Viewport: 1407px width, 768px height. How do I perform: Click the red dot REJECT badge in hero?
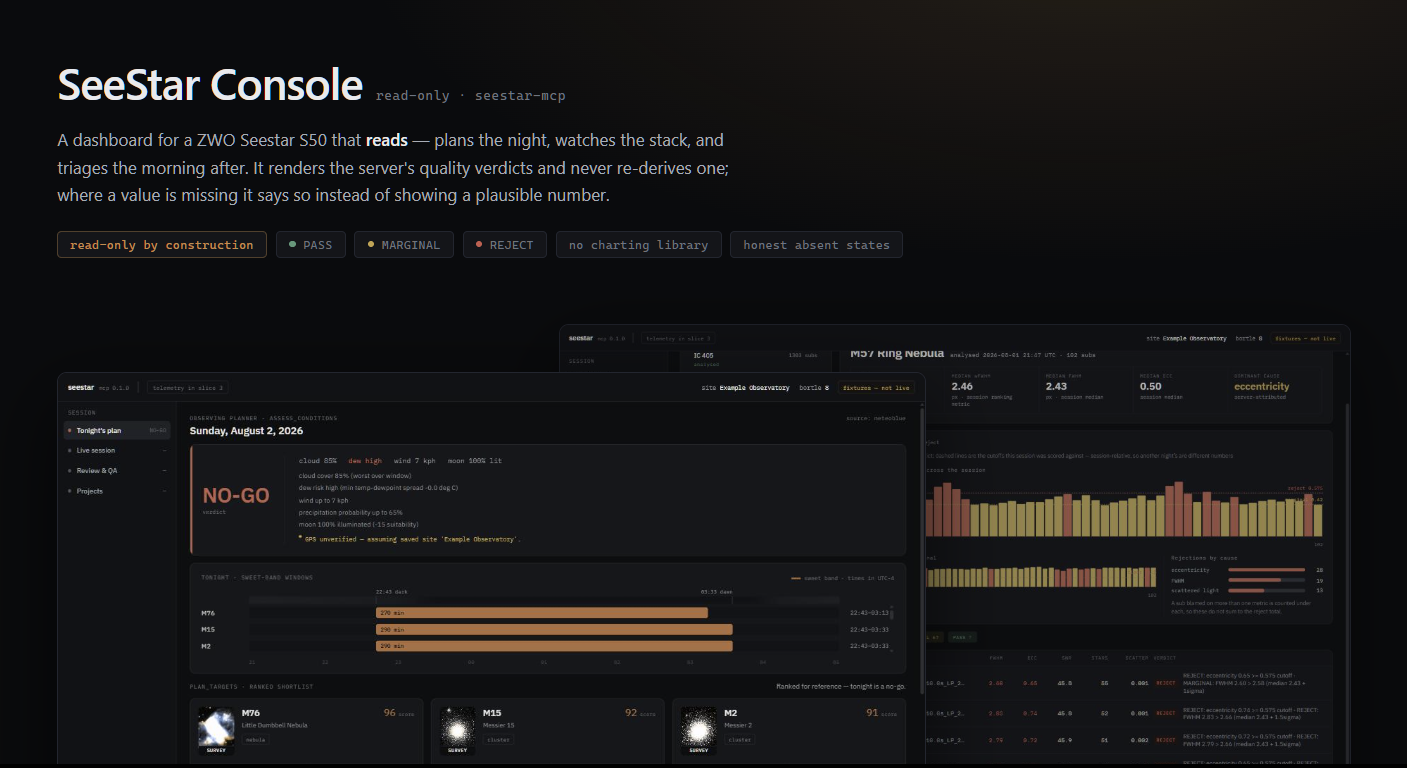click(x=505, y=245)
